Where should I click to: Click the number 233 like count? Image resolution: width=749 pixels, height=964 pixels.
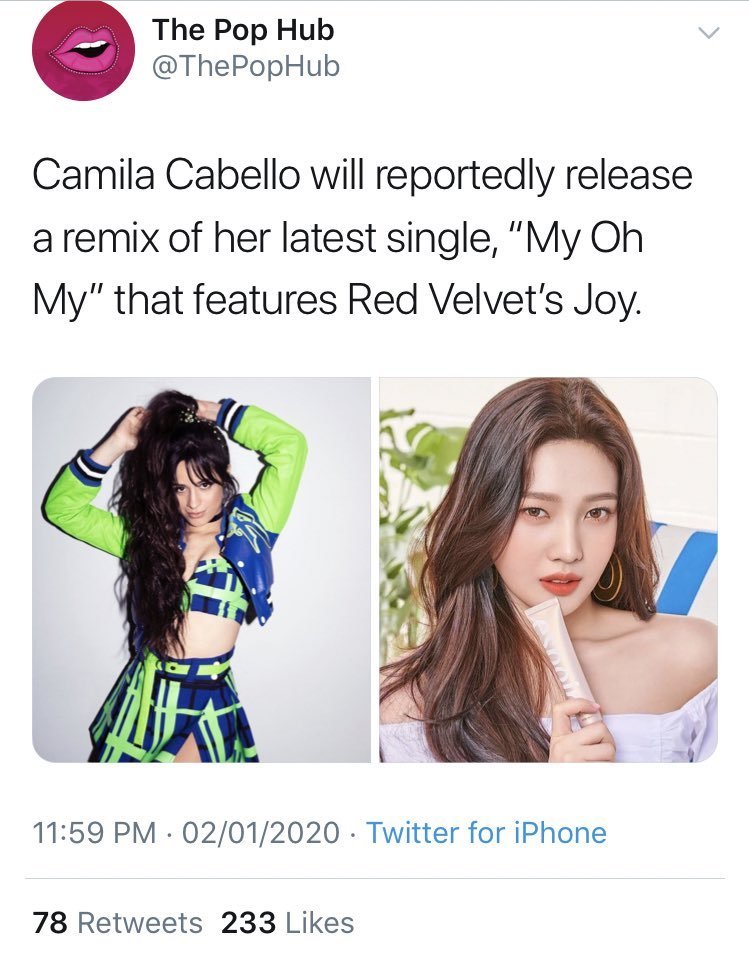tap(248, 923)
